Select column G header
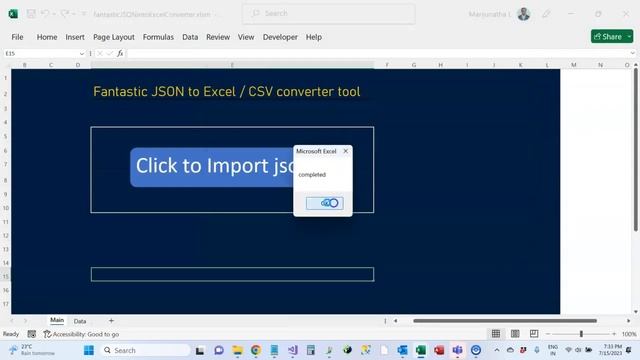 click(414, 65)
